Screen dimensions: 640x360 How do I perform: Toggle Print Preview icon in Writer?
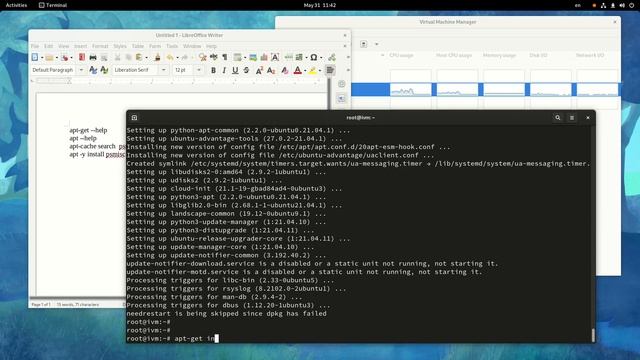[x=104, y=58]
